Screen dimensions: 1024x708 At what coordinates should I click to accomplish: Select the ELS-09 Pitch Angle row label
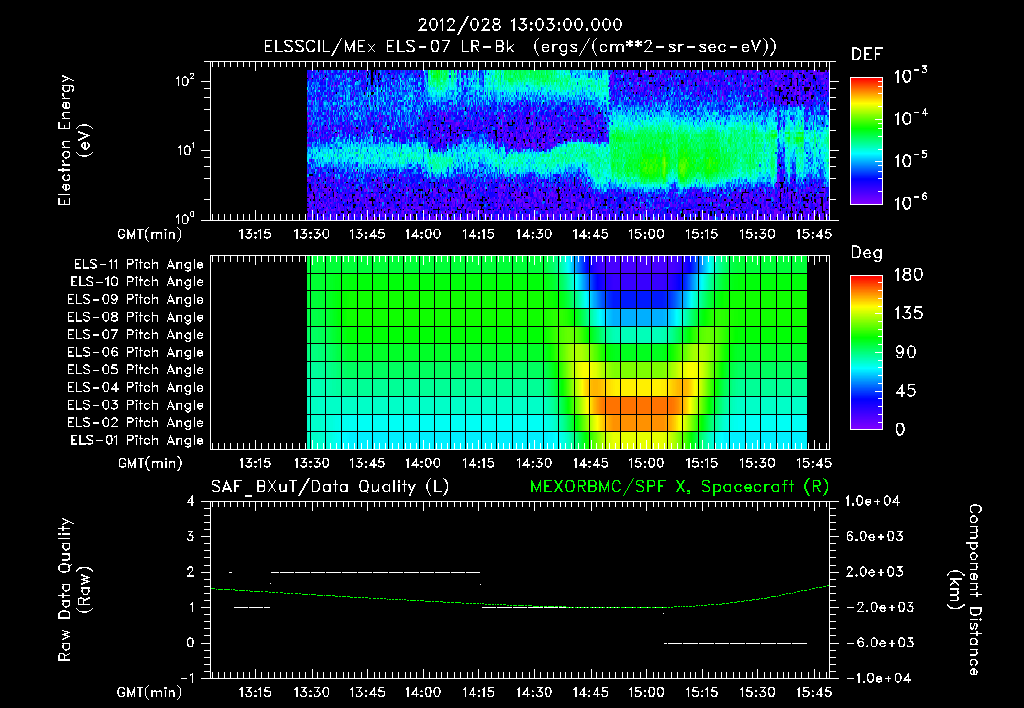(135, 300)
